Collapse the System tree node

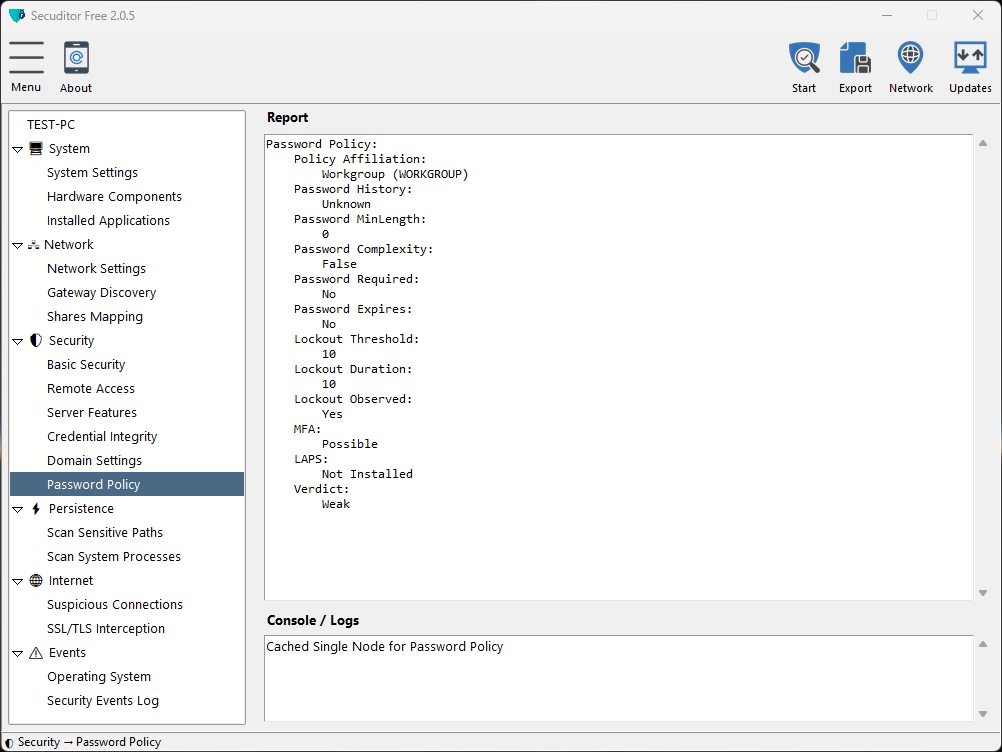point(17,149)
